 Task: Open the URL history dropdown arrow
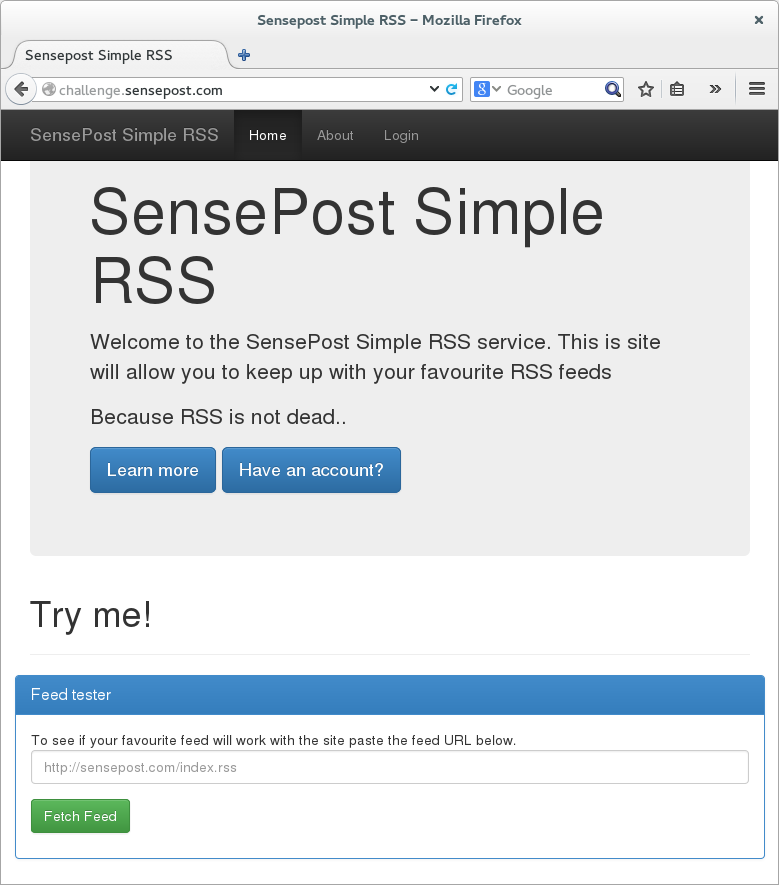[434, 90]
